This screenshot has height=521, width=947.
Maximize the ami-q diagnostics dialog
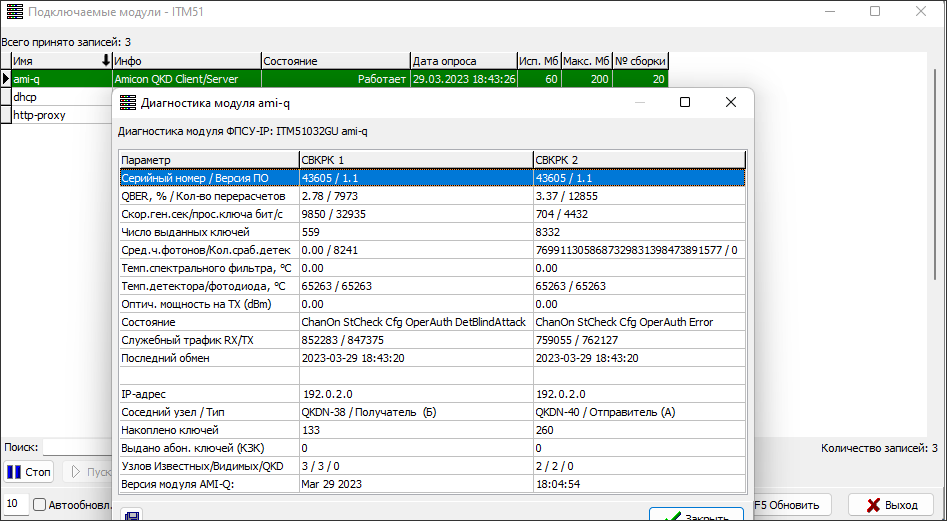pyautogui.click(x=685, y=102)
